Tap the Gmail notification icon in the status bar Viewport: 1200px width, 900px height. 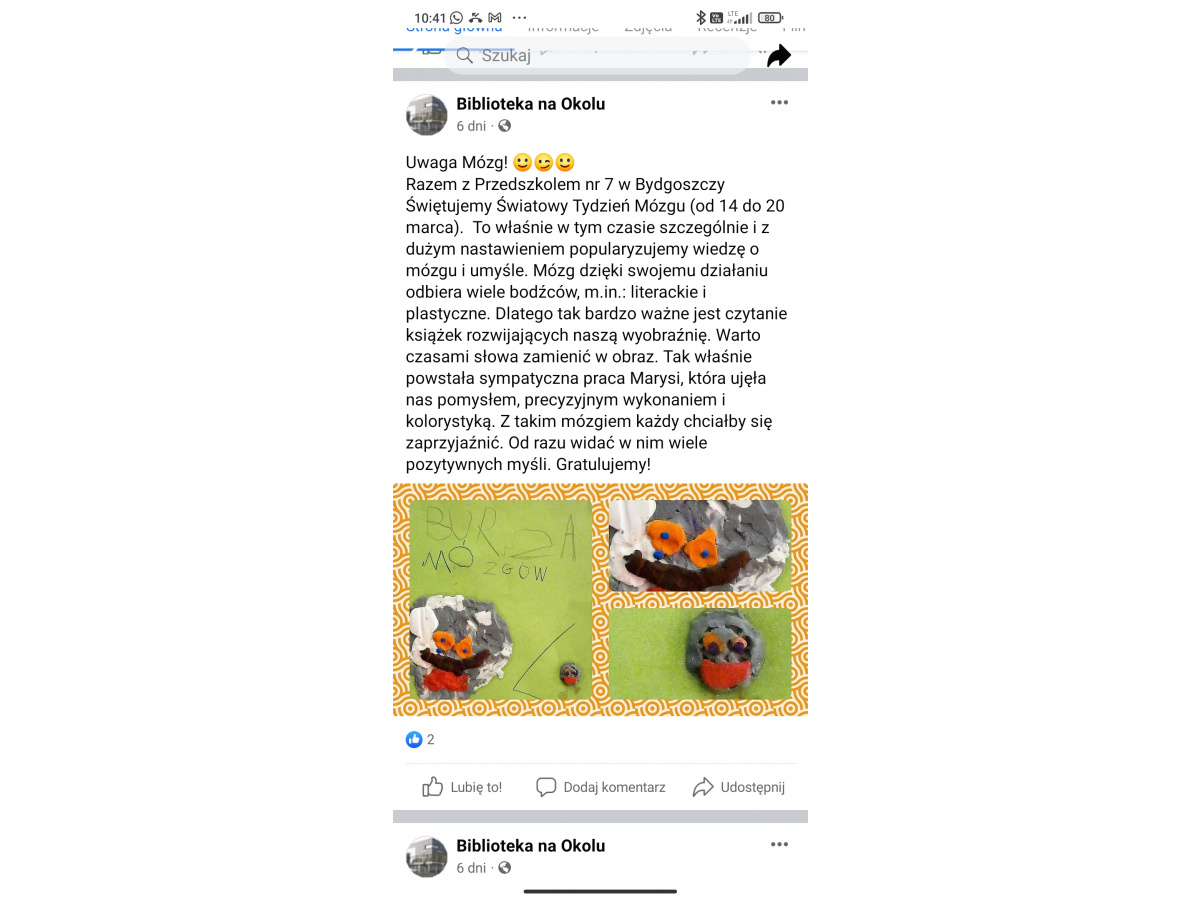tap(495, 17)
